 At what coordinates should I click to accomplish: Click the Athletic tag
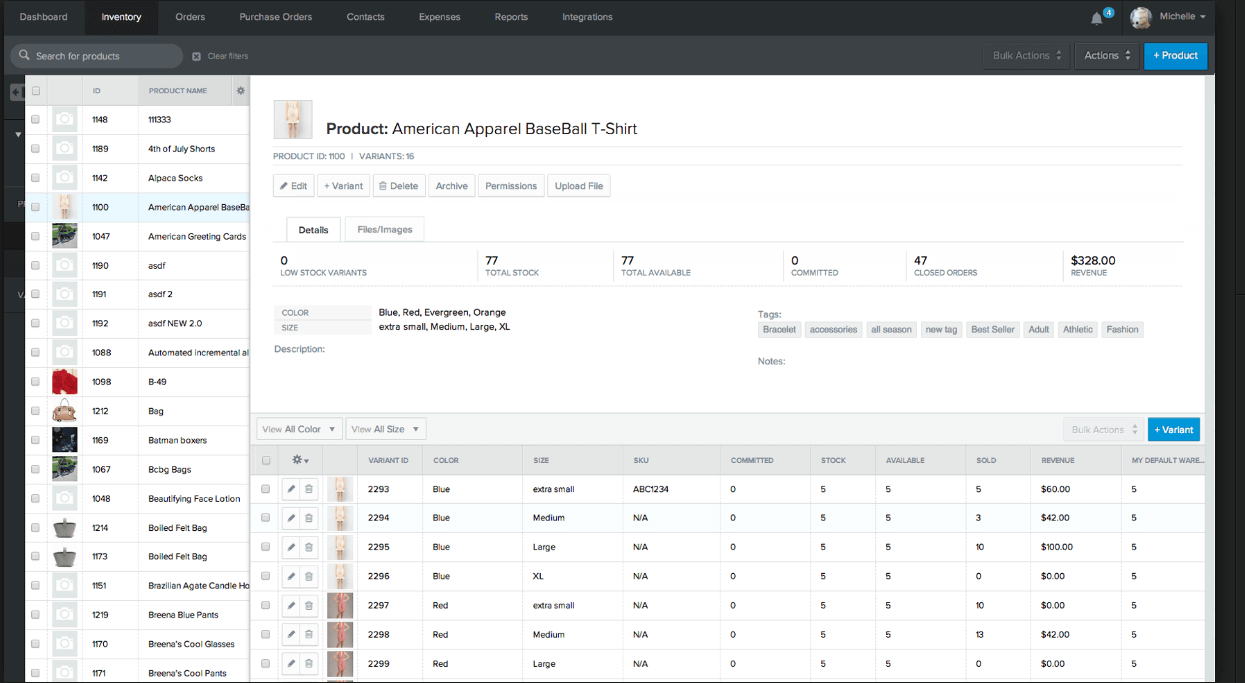click(x=1078, y=329)
